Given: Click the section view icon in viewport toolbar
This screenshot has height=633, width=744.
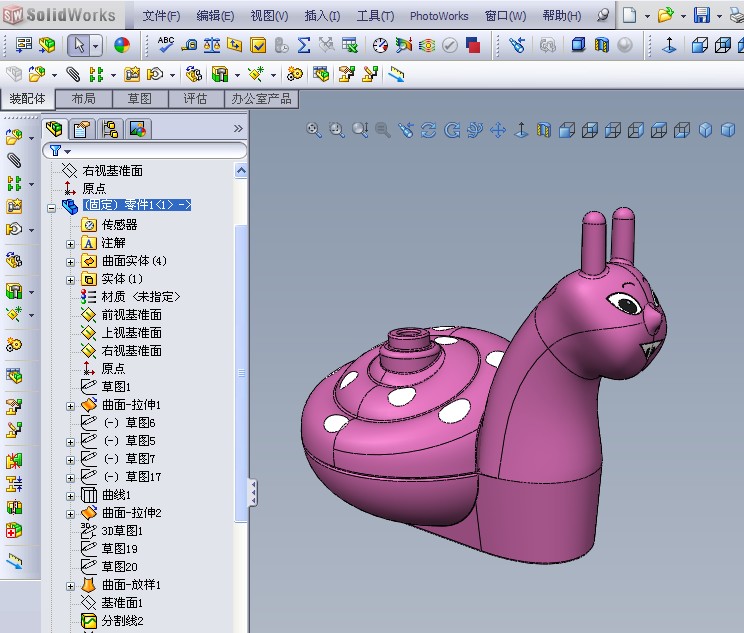Looking at the screenshot, I should (544, 130).
